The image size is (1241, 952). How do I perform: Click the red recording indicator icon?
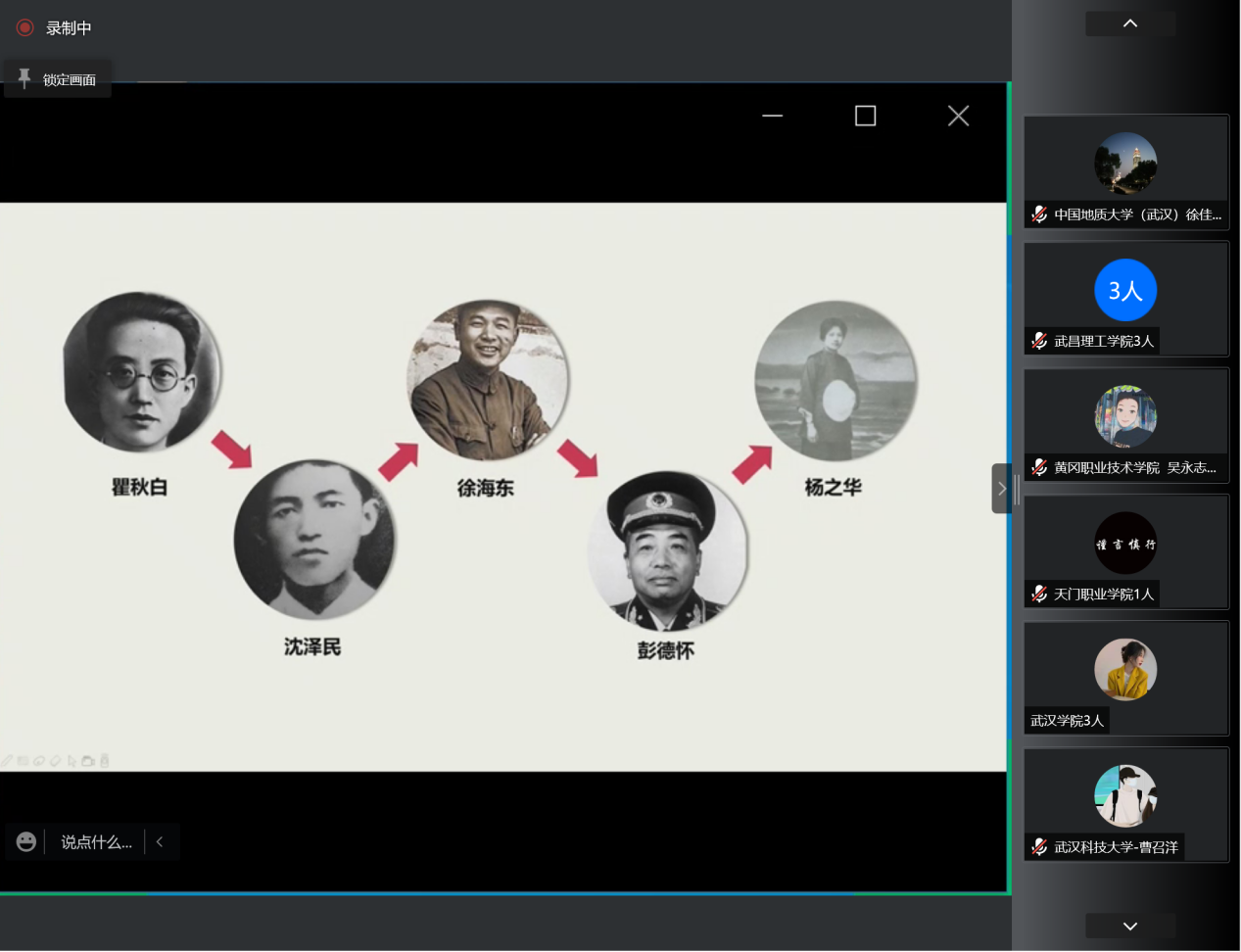25,27
